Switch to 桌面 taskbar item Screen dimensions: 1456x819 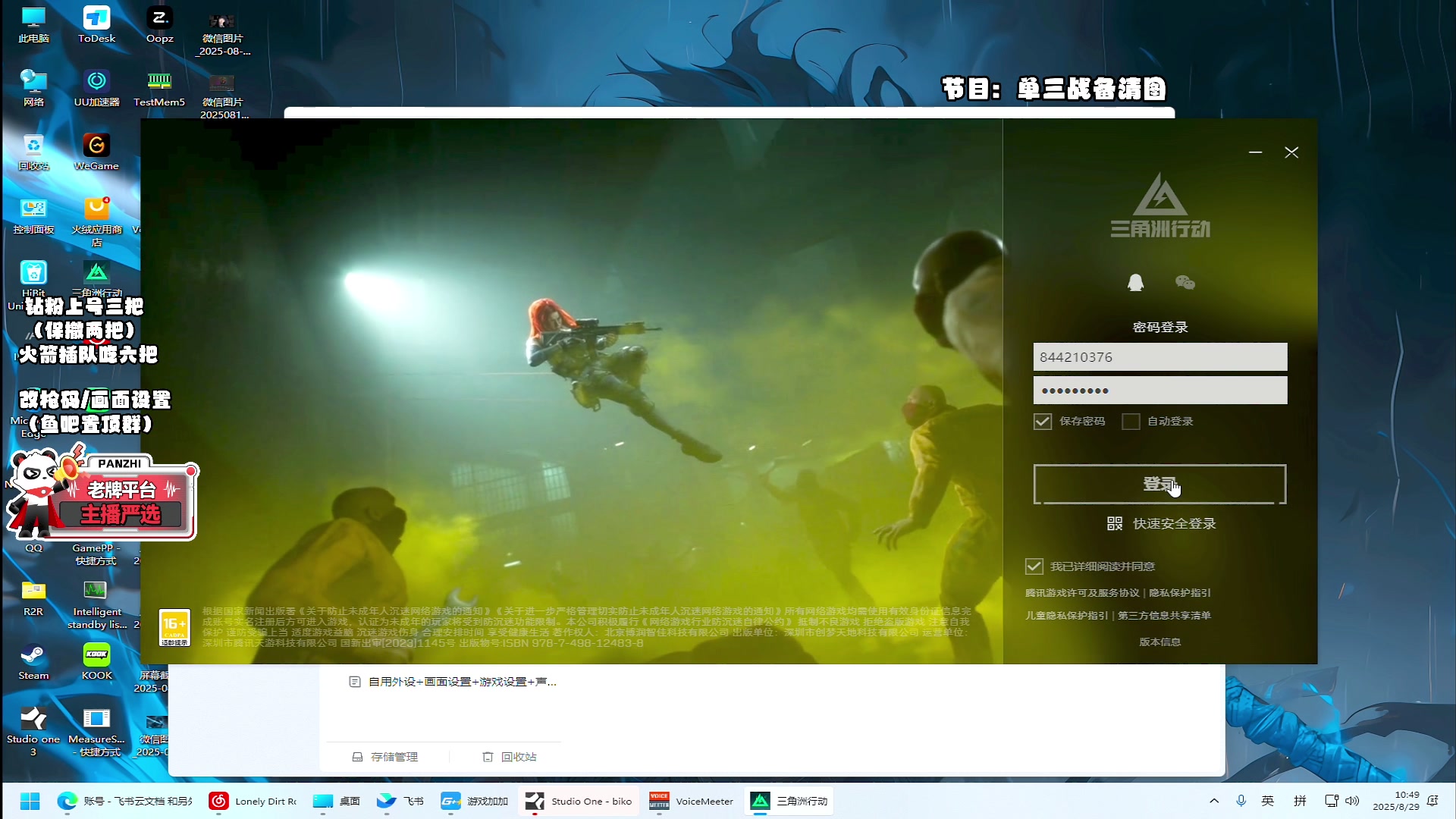point(337,801)
